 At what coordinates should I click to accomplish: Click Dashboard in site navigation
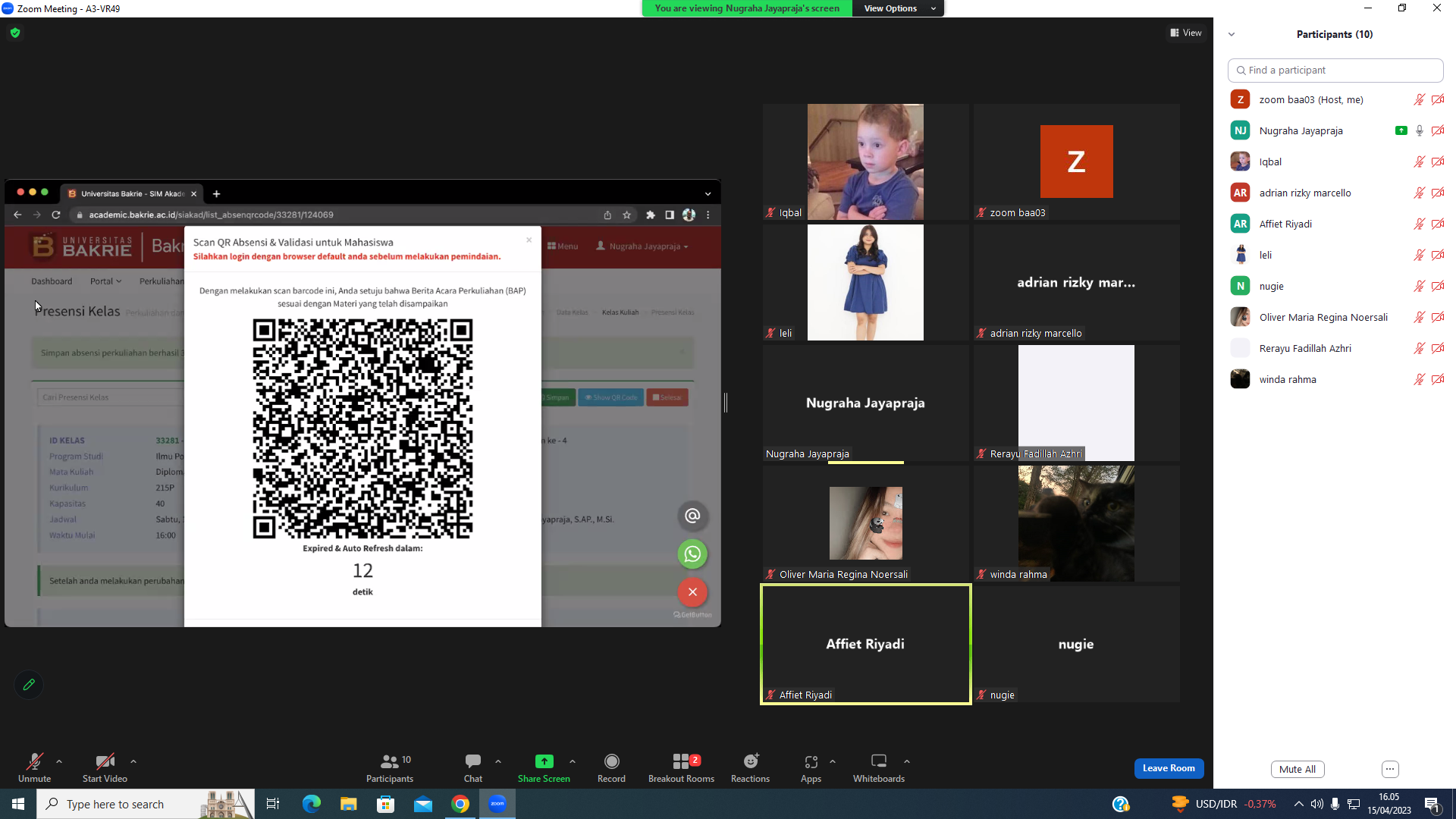tap(52, 281)
